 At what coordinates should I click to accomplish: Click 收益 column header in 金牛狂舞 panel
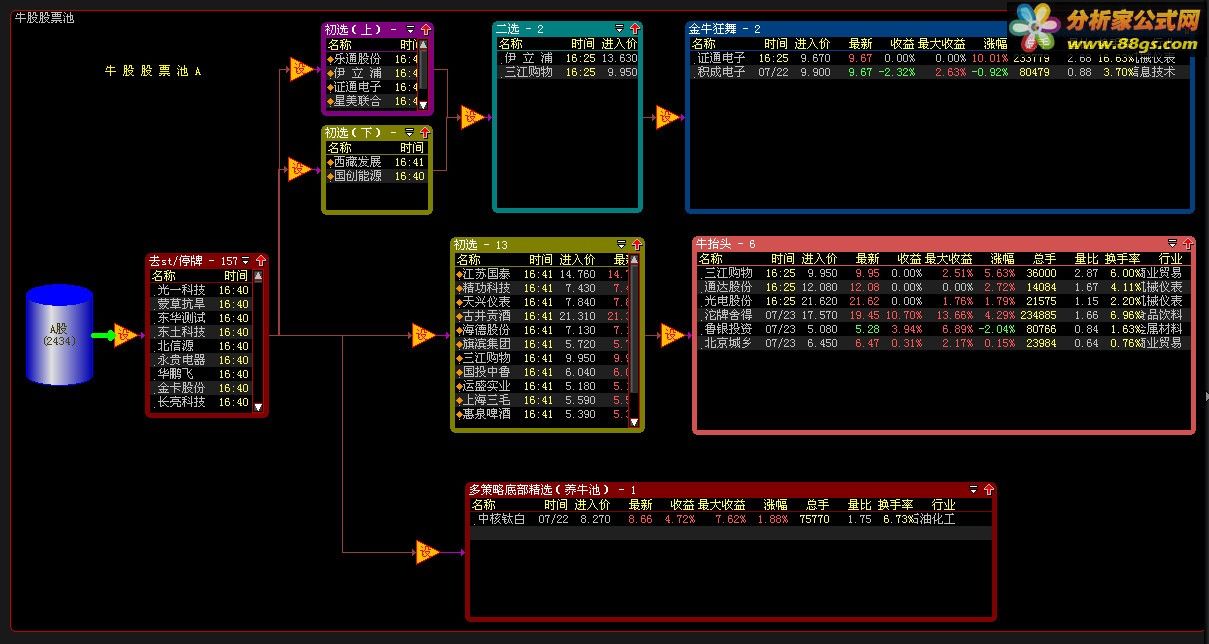pyautogui.click(x=902, y=44)
